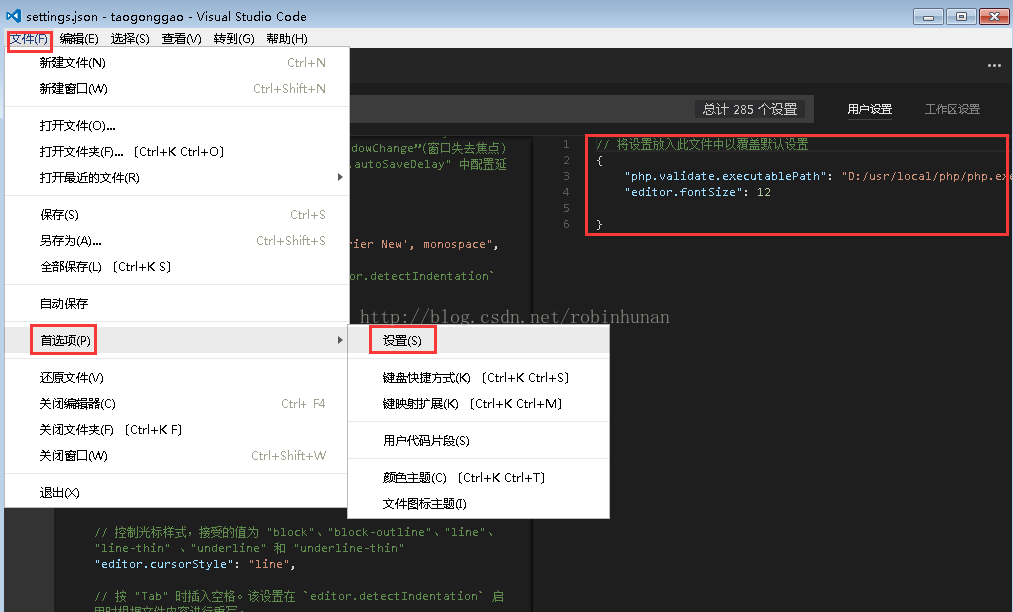Choose 文件图标主题(I) file icon theme
The height and width of the screenshot is (612, 1013).
pos(424,504)
